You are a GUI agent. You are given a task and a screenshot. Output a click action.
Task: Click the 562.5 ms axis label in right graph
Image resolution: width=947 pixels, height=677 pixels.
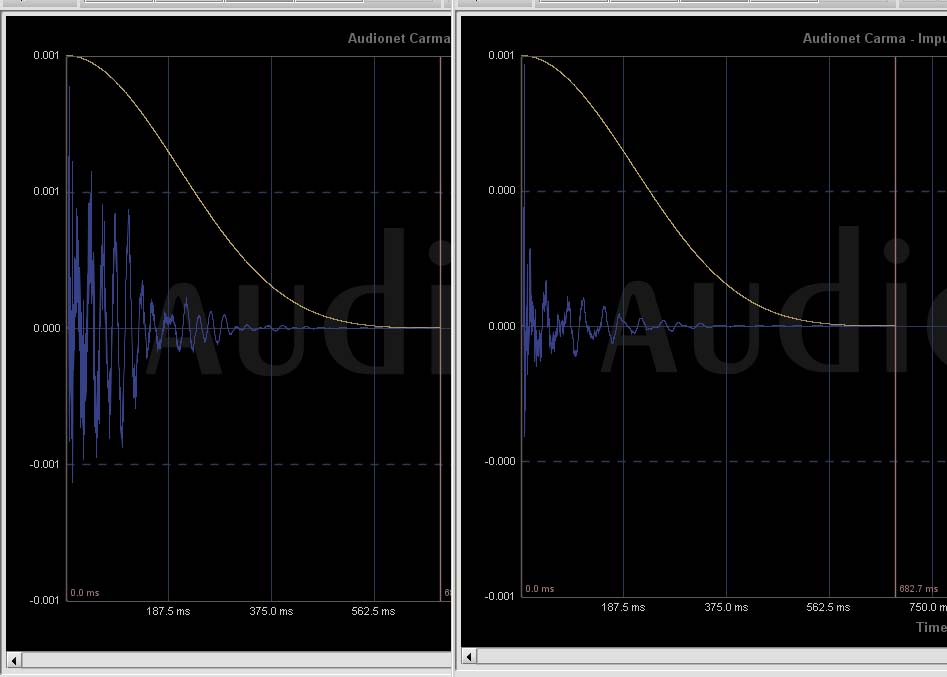click(x=828, y=607)
